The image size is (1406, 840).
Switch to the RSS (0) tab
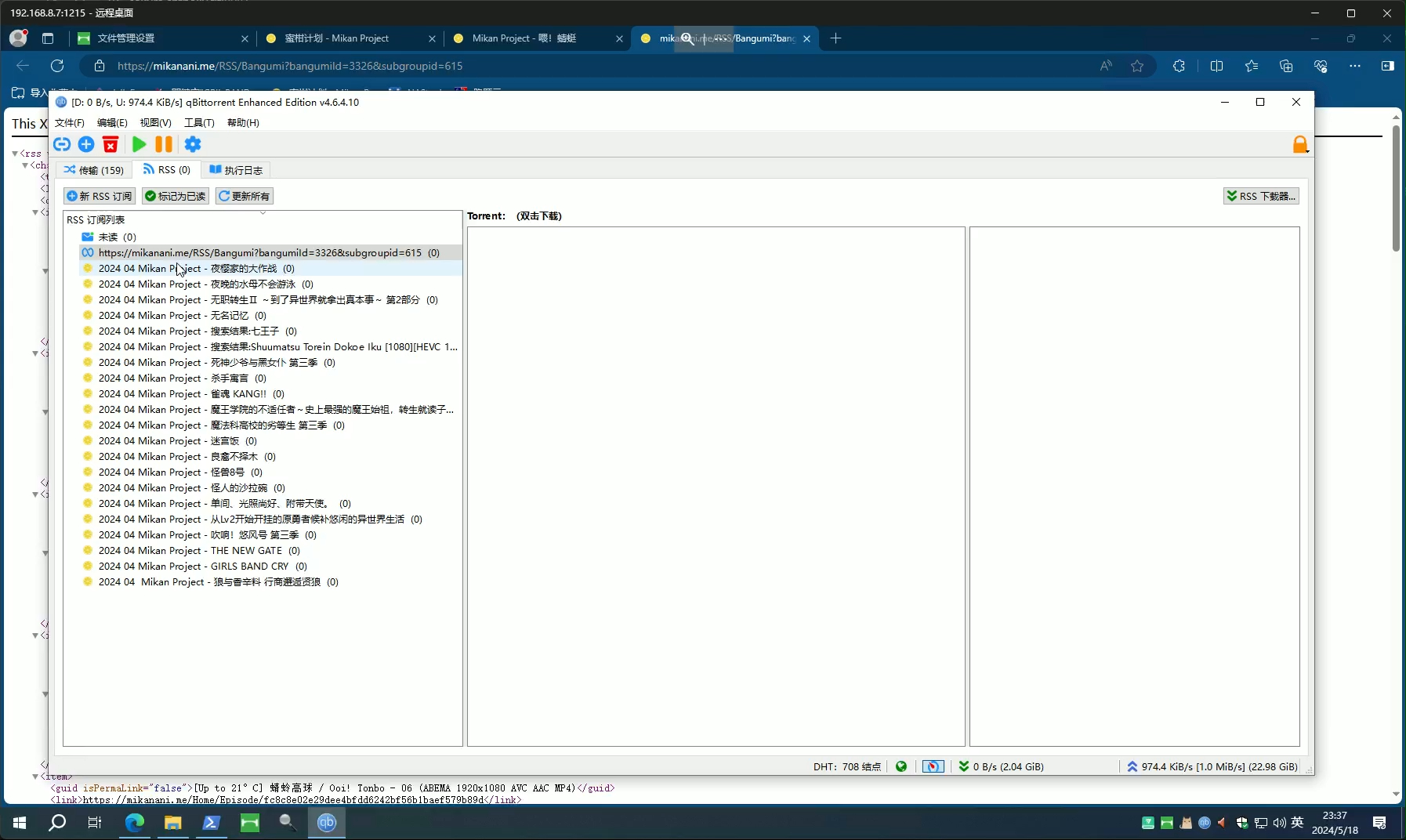pyautogui.click(x=166, y=169)
